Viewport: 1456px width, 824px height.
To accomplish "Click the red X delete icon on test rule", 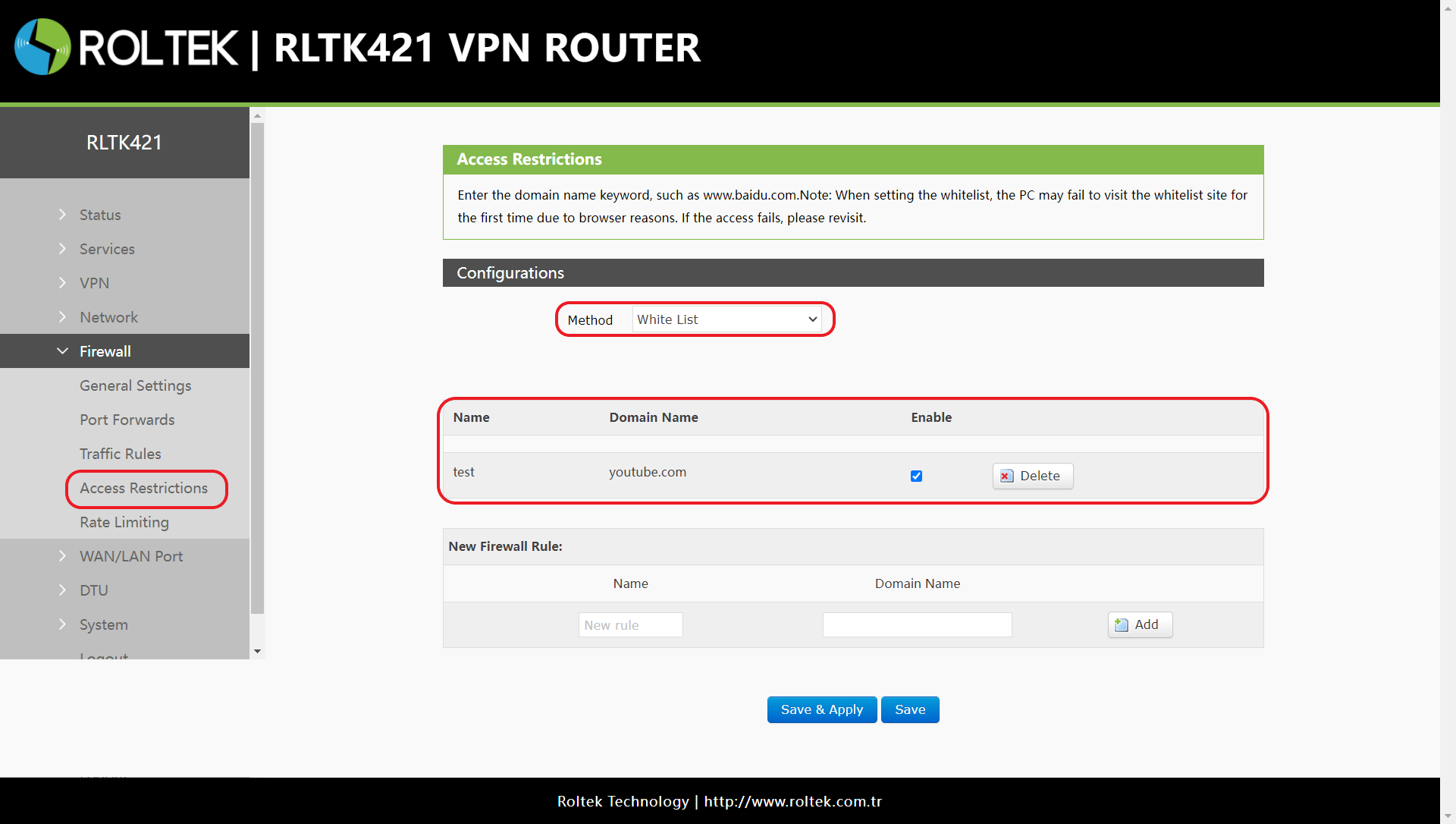I will [x=1006, y=476].
